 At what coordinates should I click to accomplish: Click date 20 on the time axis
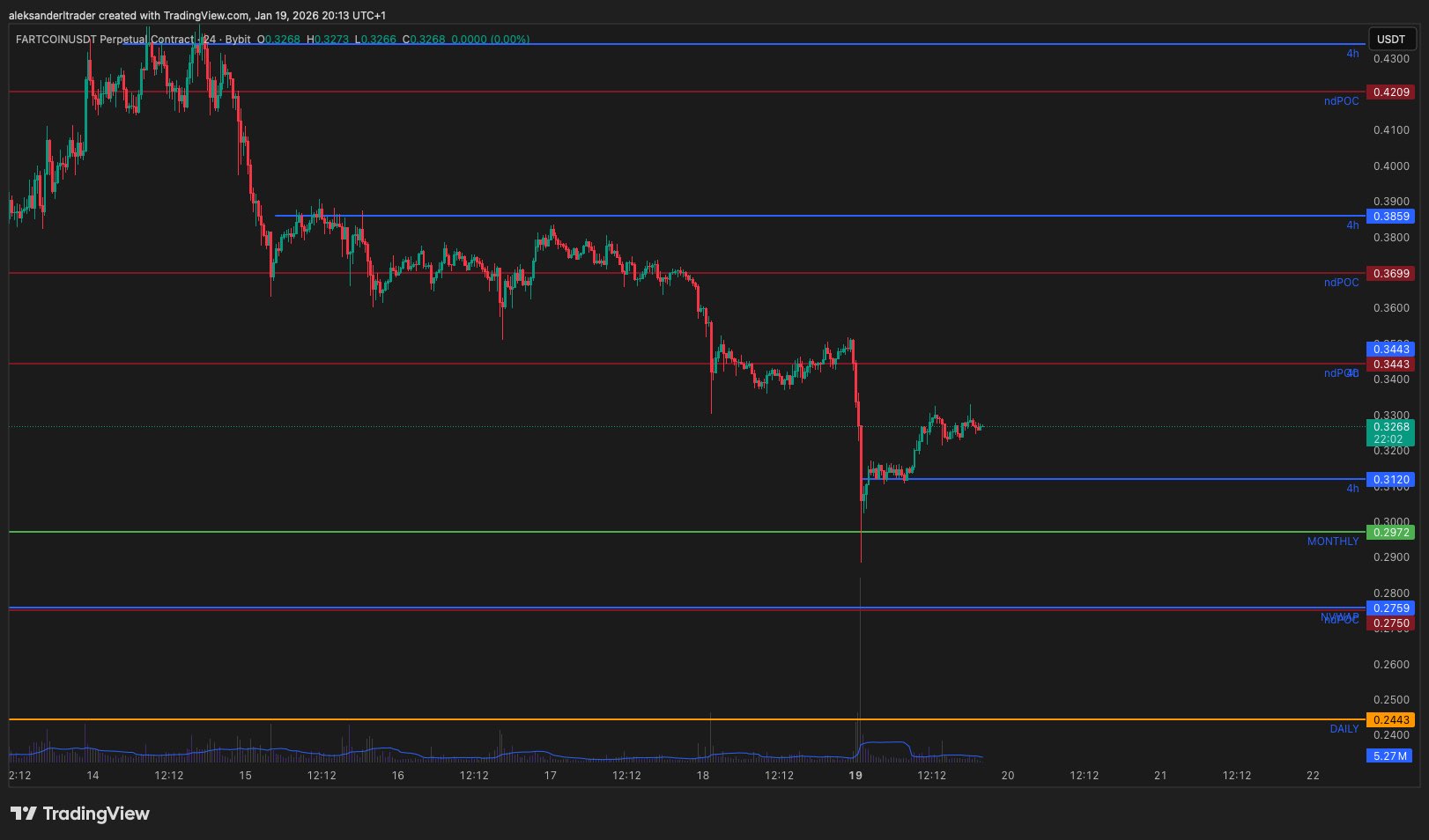point(1008,776)
